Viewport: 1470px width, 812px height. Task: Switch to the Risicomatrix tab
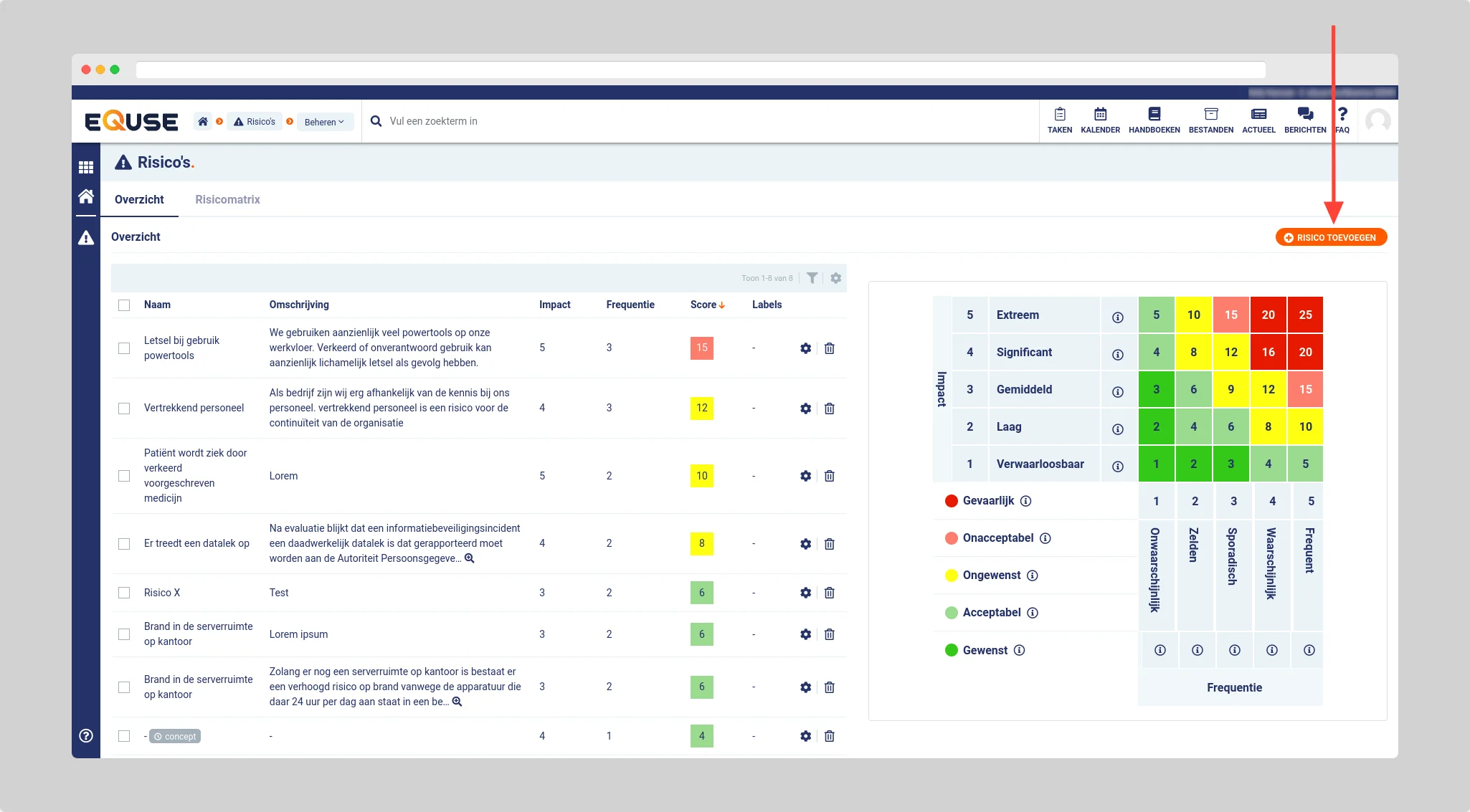click(x=227, y=199)
